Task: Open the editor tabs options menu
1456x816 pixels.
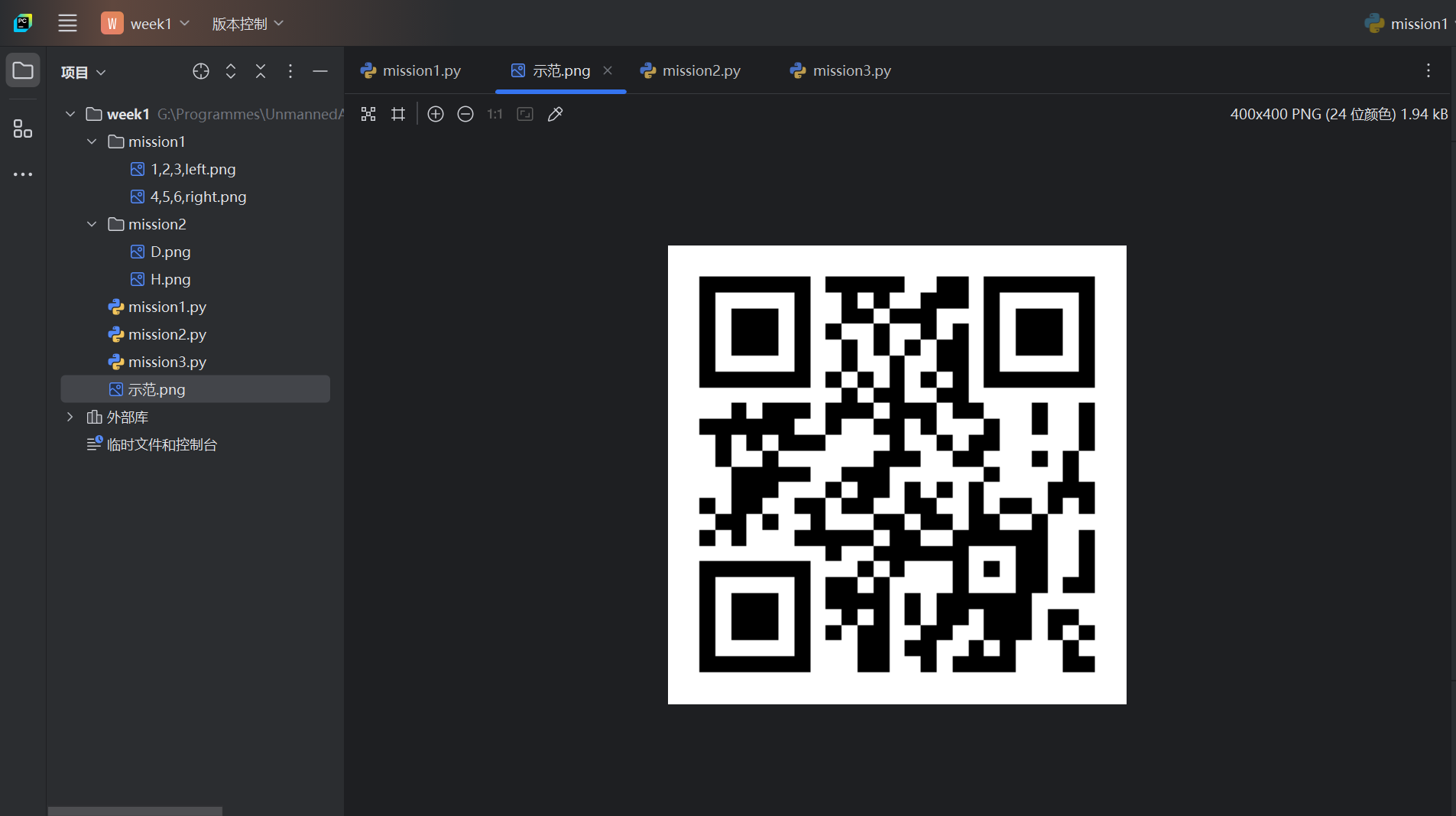Action: click(1428, 70)
